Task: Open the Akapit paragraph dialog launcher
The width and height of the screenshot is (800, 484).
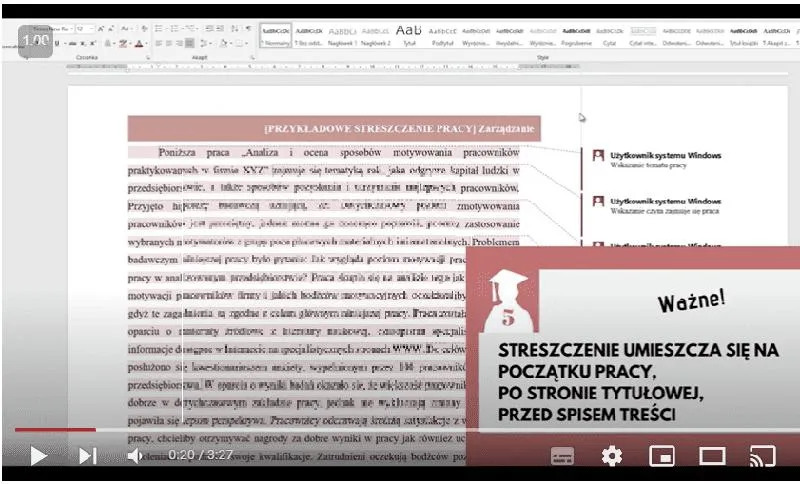Action: 252,58
